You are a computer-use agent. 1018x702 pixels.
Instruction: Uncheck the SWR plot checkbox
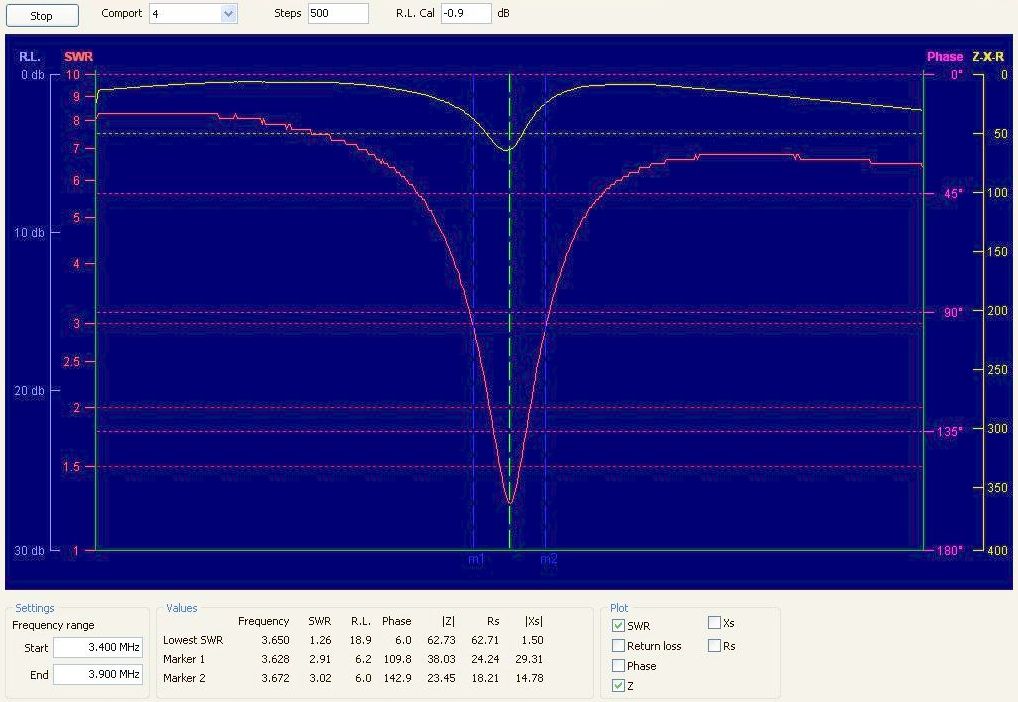click(x=618, y=626)
